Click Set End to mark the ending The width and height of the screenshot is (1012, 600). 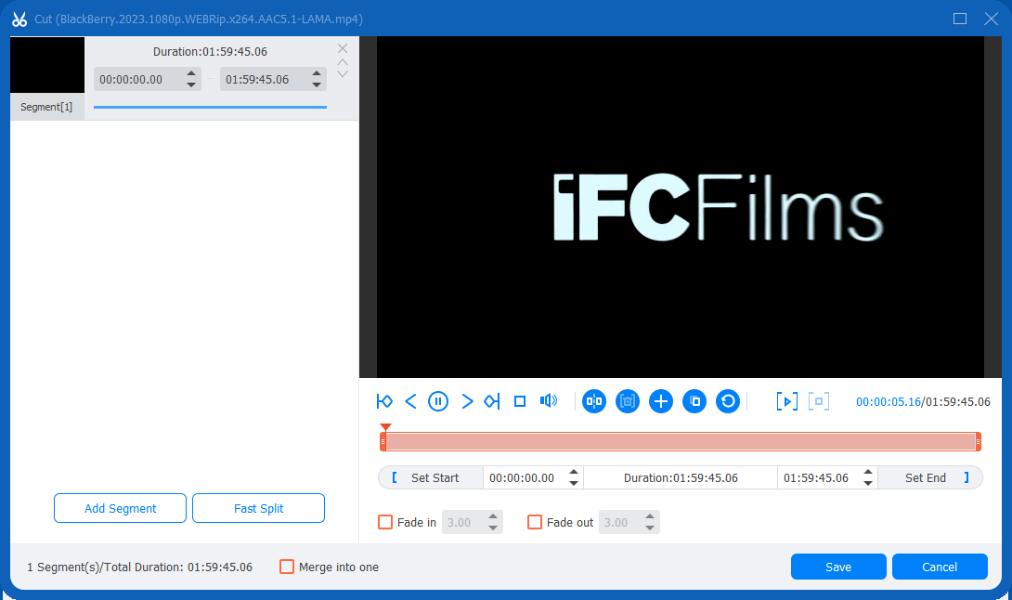click(929, 477)
